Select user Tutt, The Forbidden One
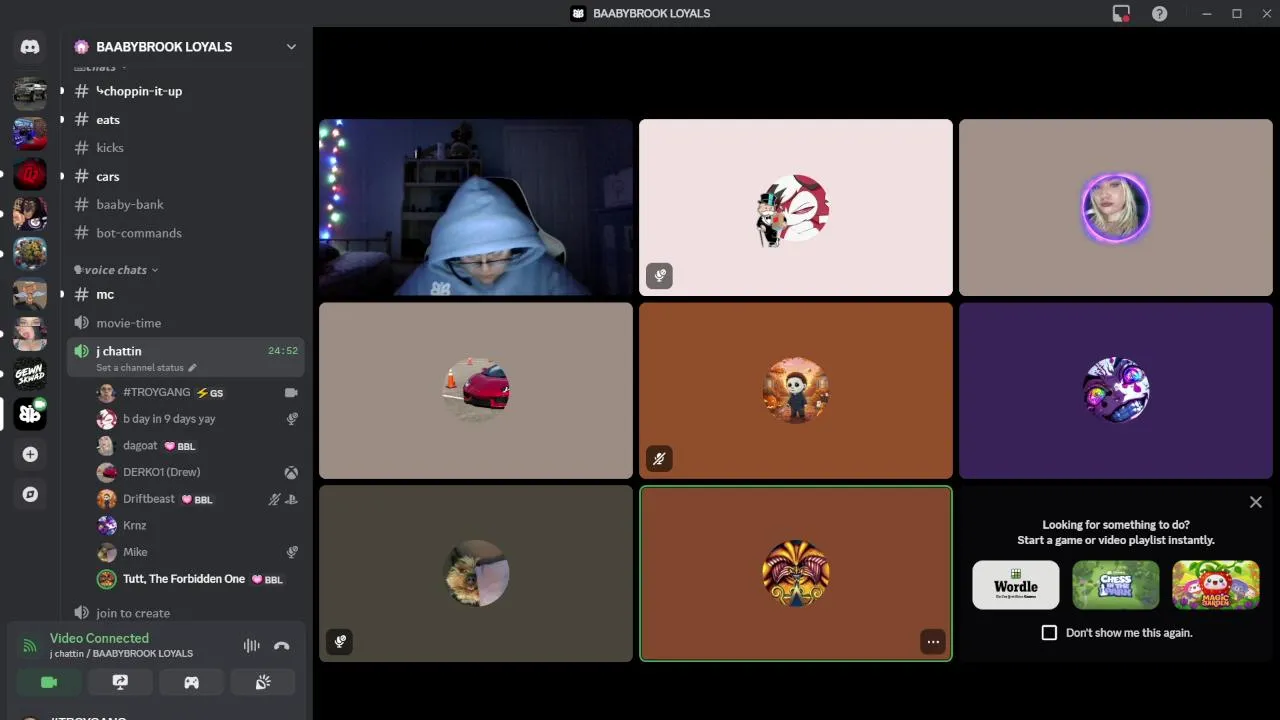The width and height of the screenshot is (1280, 720). point(197,579)
